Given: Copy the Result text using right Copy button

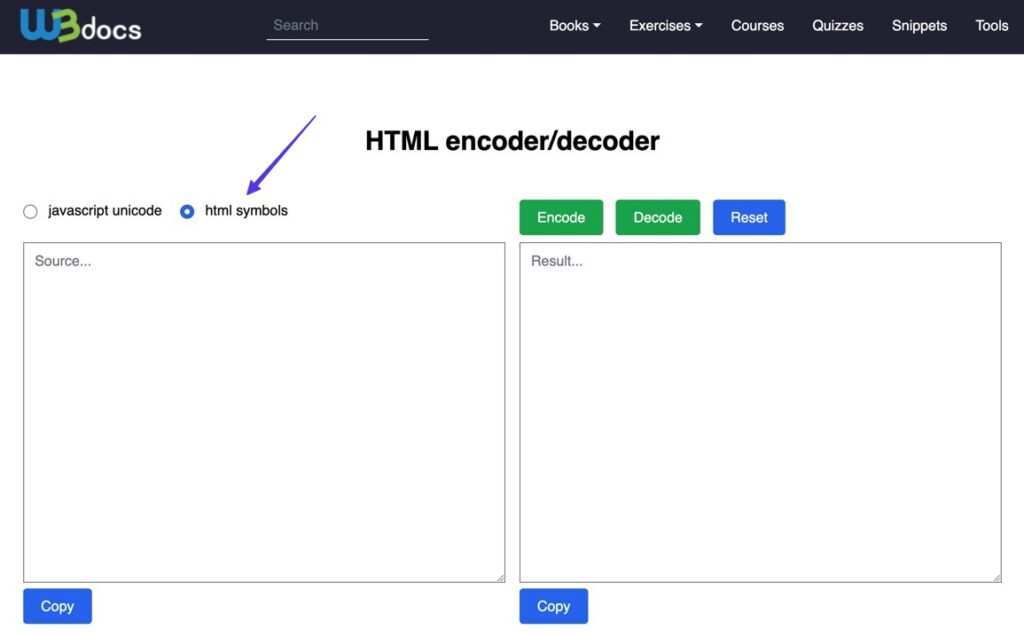Looking at the screenshot, I should [x=553, y=606].
